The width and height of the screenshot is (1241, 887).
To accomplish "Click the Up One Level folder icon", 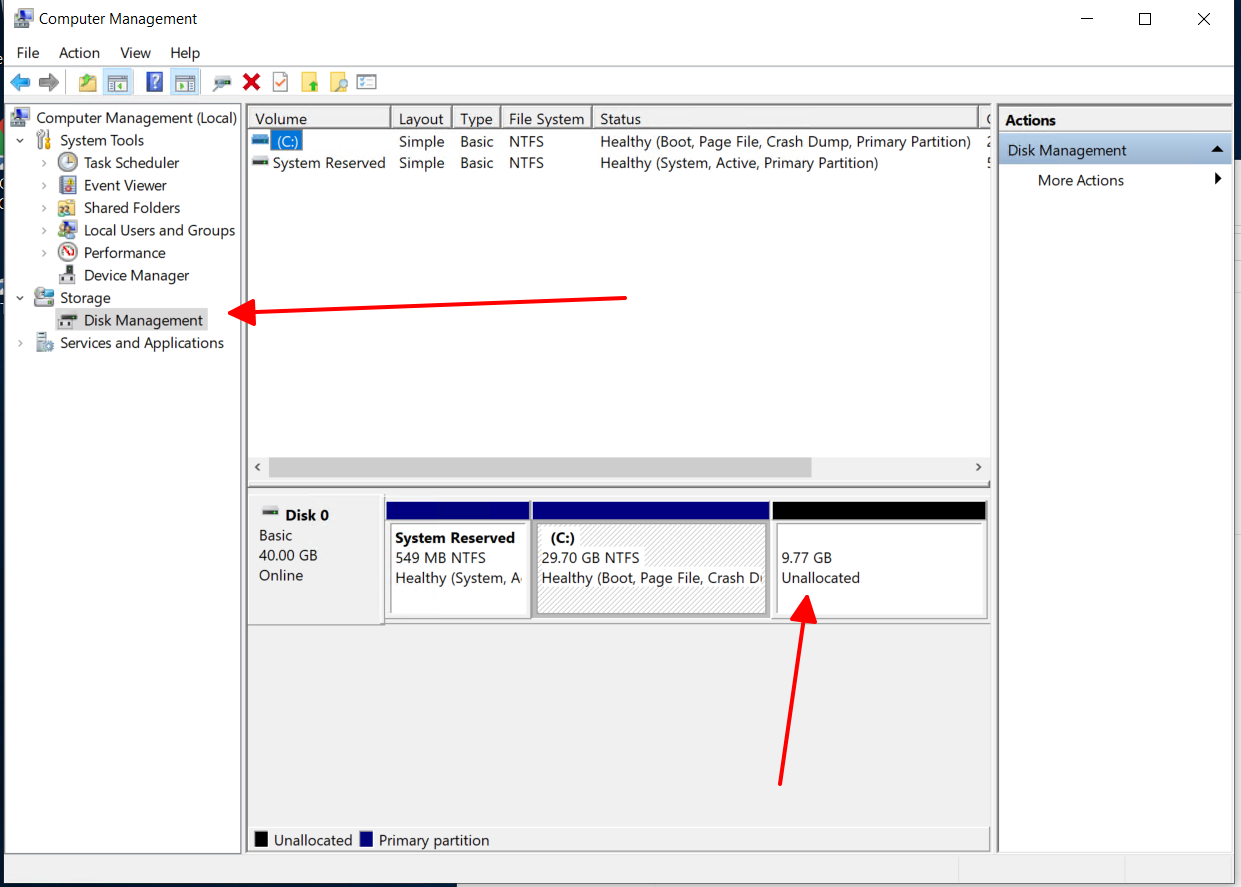I will click(x=88, y=82).
